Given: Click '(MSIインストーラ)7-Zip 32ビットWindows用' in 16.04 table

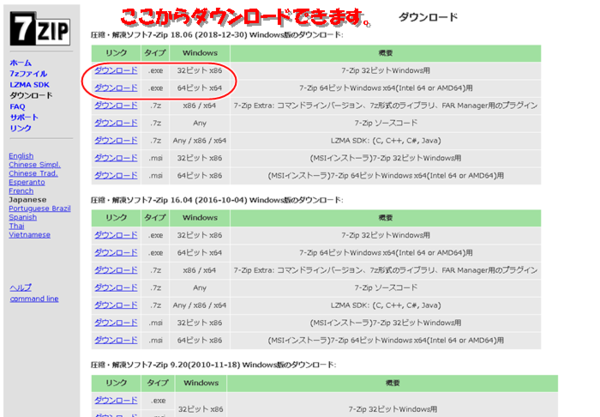Looking at the screenshot, I should pos(386,323).
